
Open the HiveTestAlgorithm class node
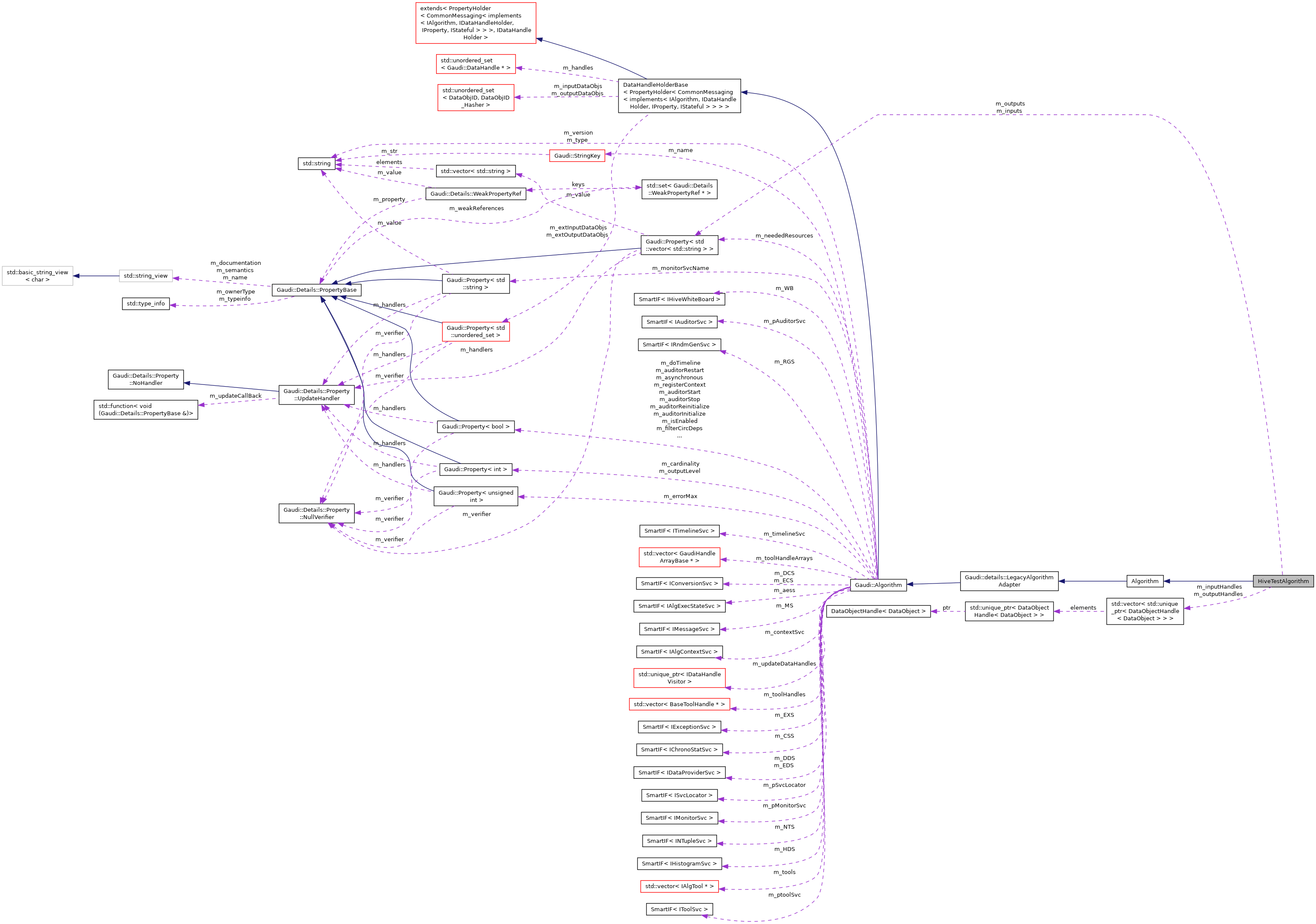[x=1282, y=581]
